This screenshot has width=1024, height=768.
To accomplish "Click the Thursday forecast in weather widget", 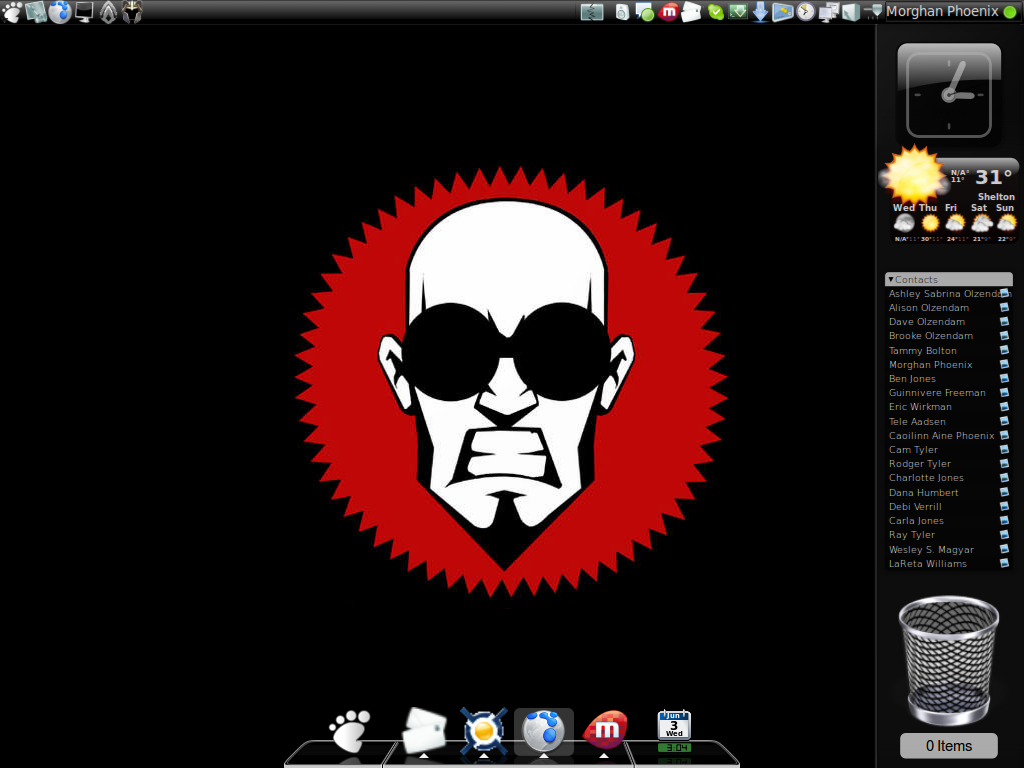I will pos(929,222).
